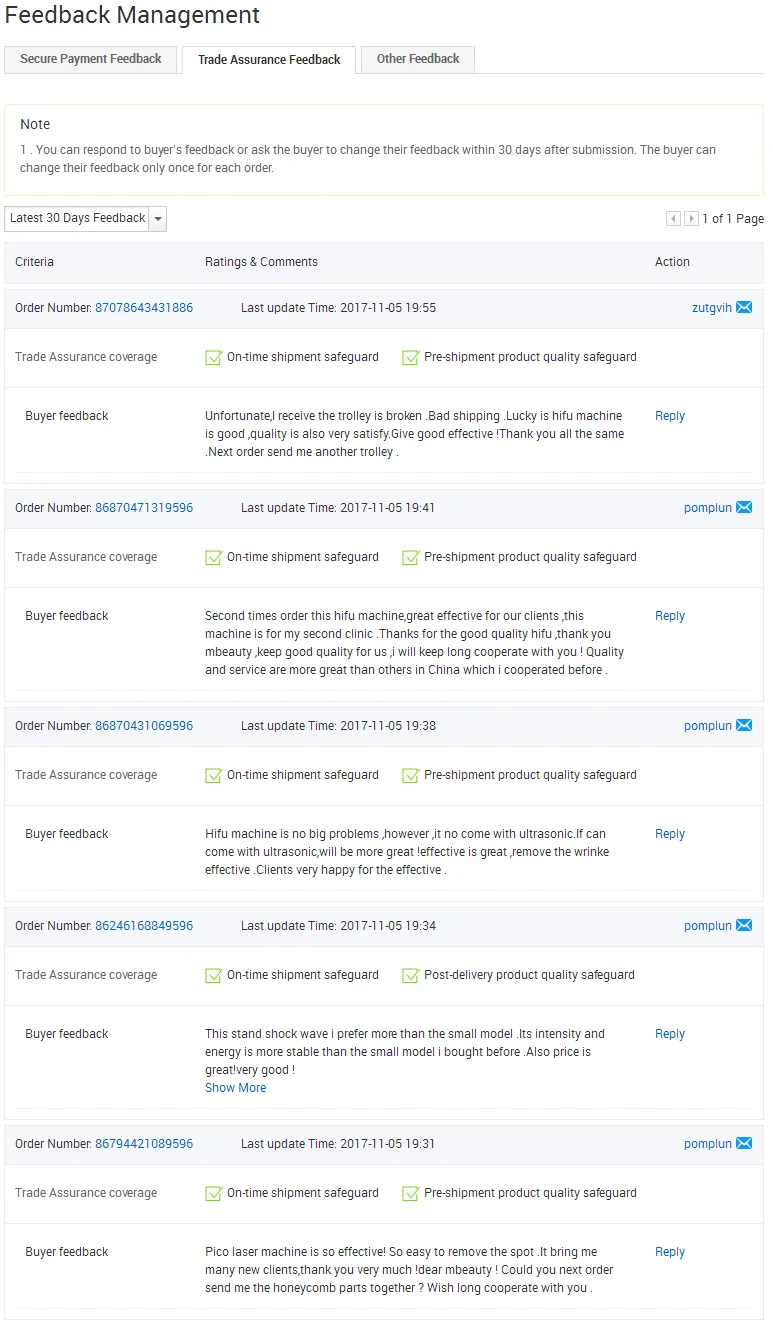
Task: Click the pre-shipment quality checkmark in first order
Action: pyautogui.click(x=410, y=358)
